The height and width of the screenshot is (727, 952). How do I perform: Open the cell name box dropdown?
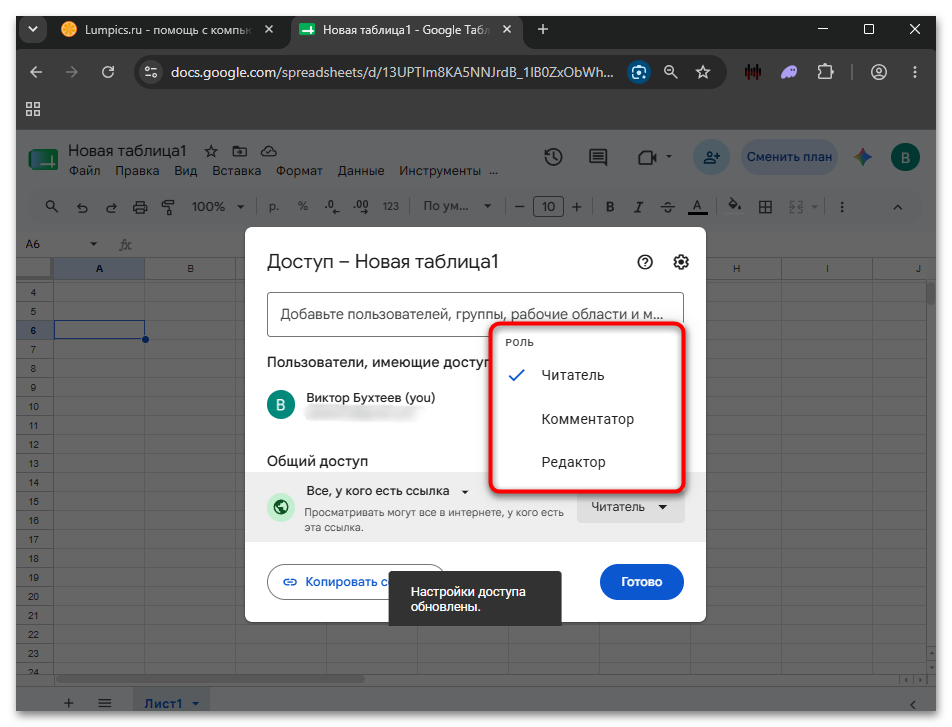click(x=94, y=244)
